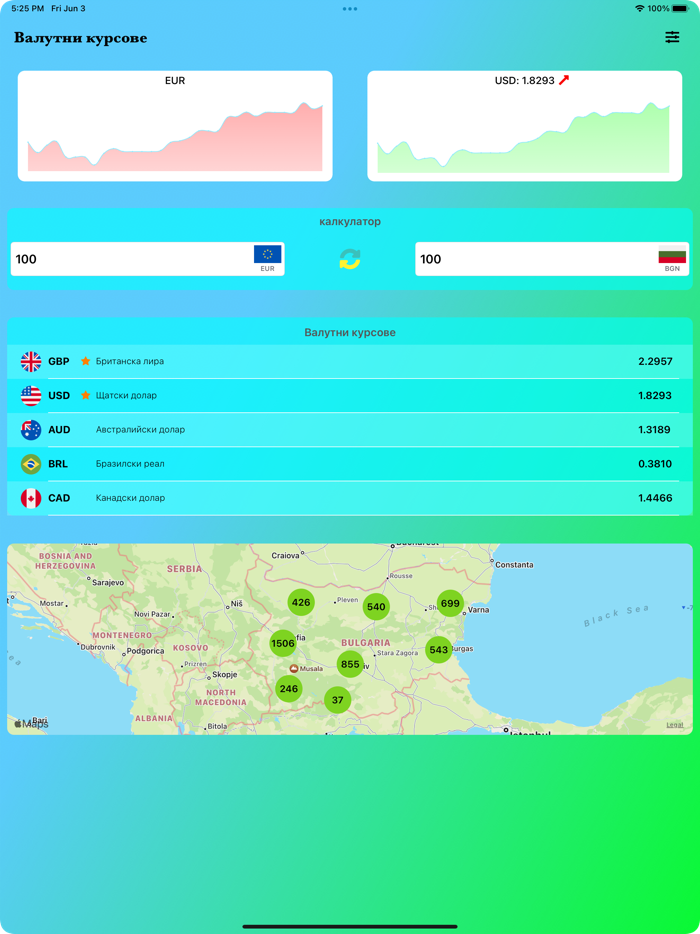Select the Британска лира row label

tap(130, 361)
